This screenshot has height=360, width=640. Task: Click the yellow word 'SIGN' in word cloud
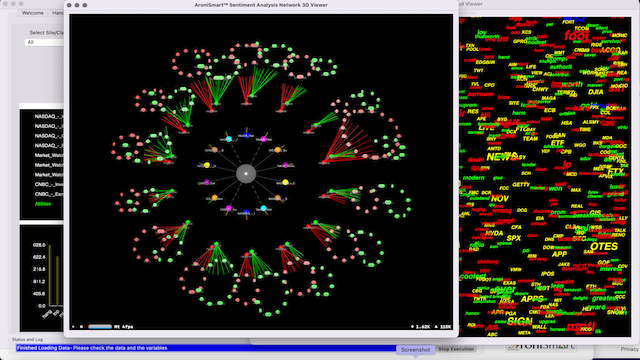(x=520, y=322)
